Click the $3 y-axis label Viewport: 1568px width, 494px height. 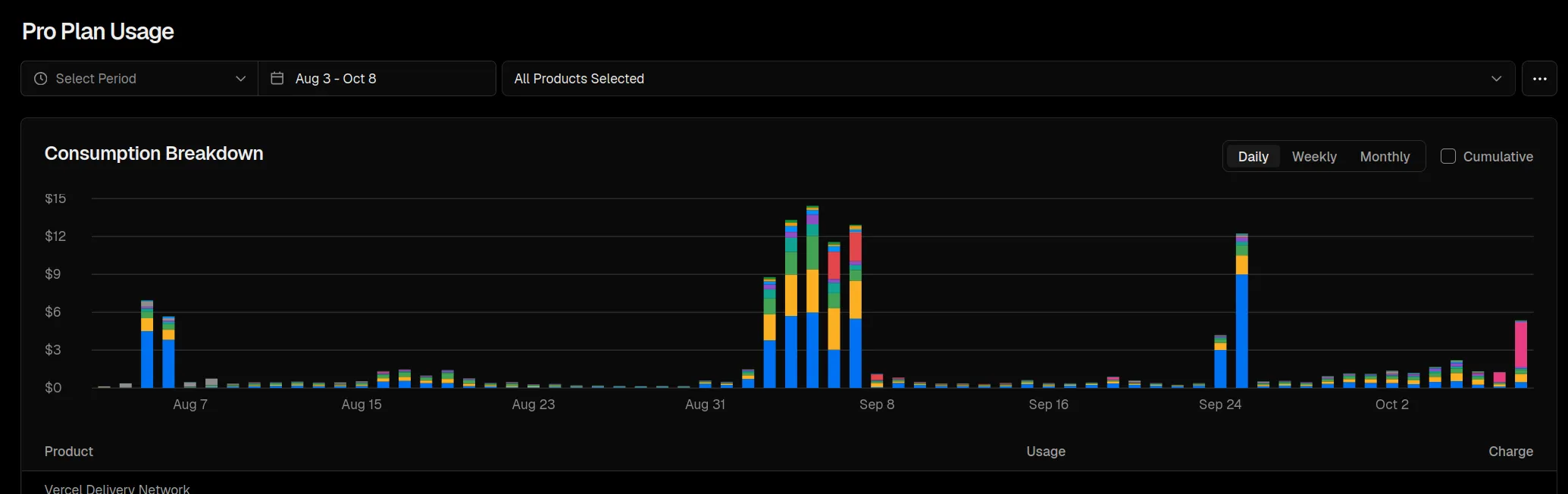pyautogui.click(x=53, y=350)
